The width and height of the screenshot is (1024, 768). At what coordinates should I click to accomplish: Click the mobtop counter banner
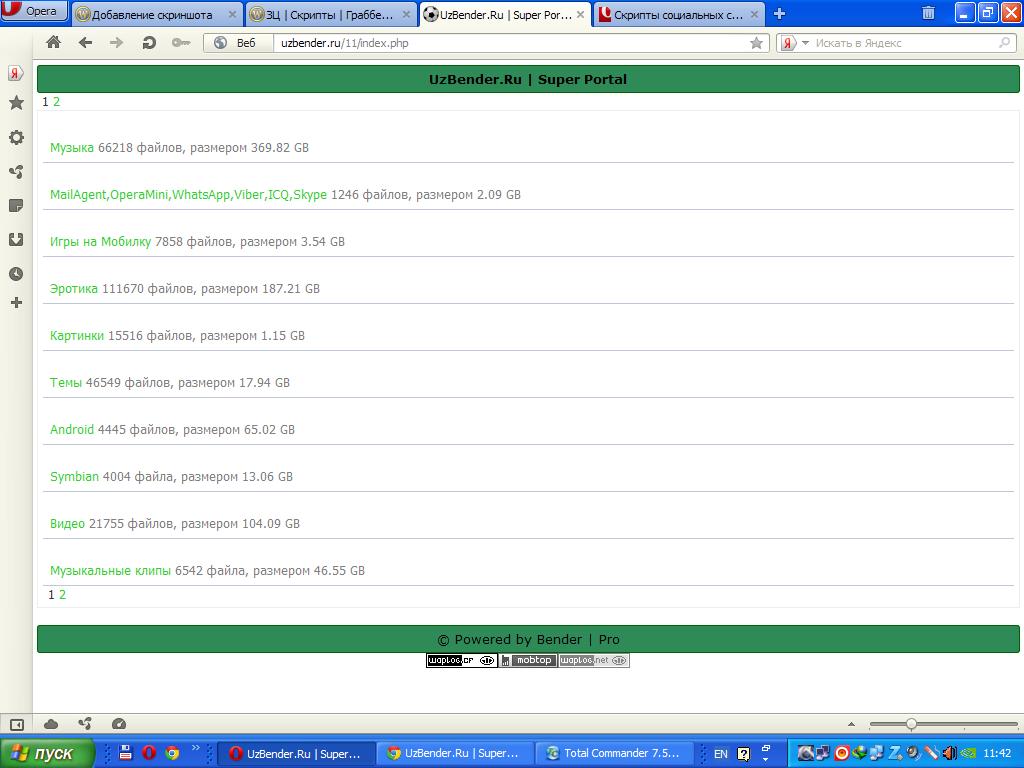tap(528, 660)
